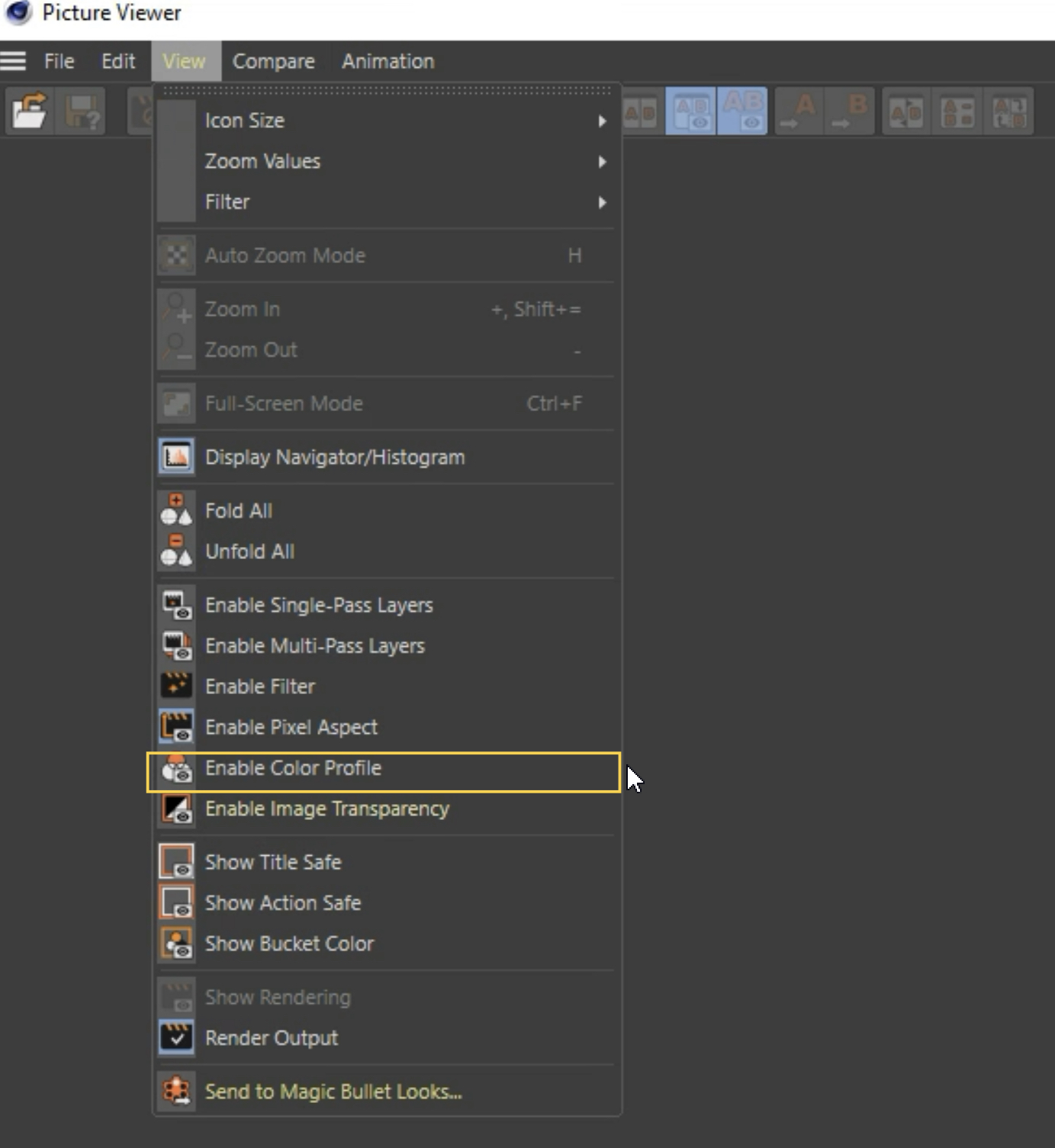Expand the Icon Size submenu arrow
1055x1148 pixels.
[602, 121]
